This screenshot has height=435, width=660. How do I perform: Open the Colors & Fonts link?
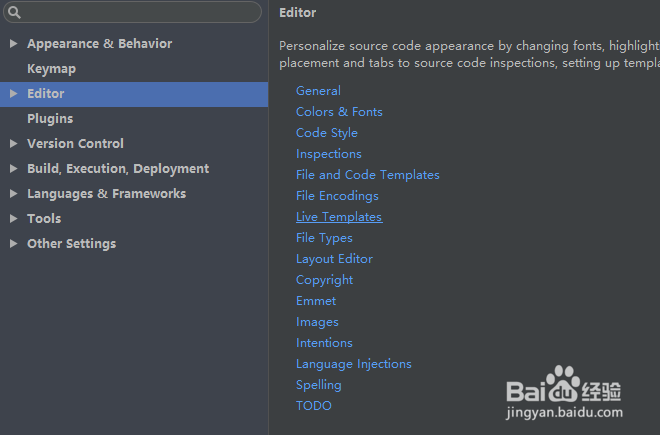[339, 112]
